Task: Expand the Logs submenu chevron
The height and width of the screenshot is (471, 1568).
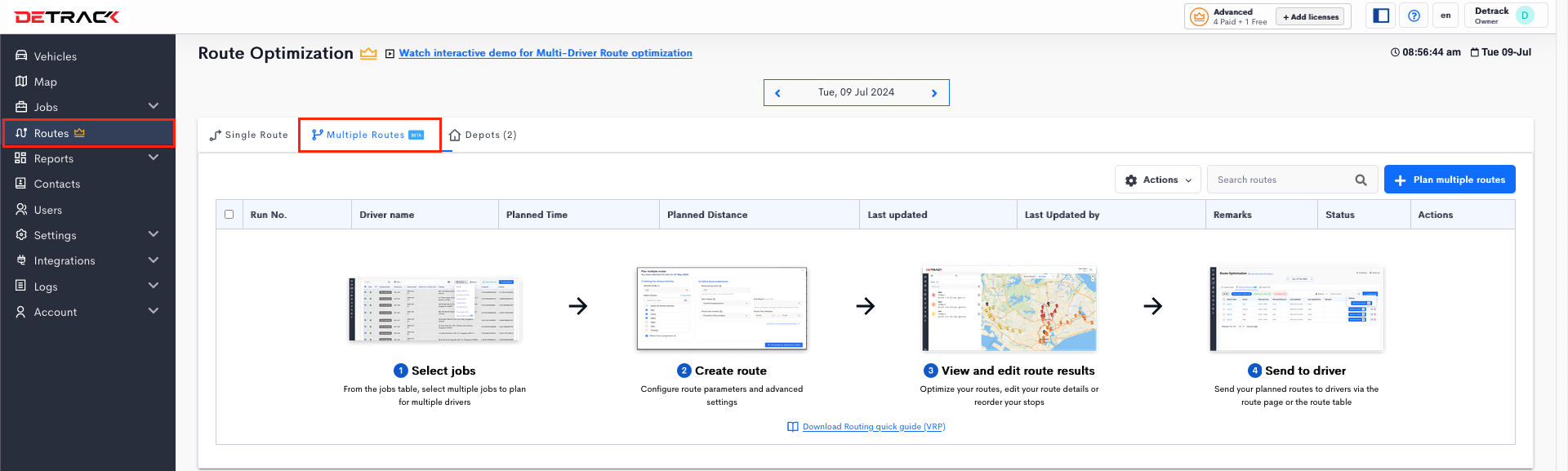Action: point(154,286)
